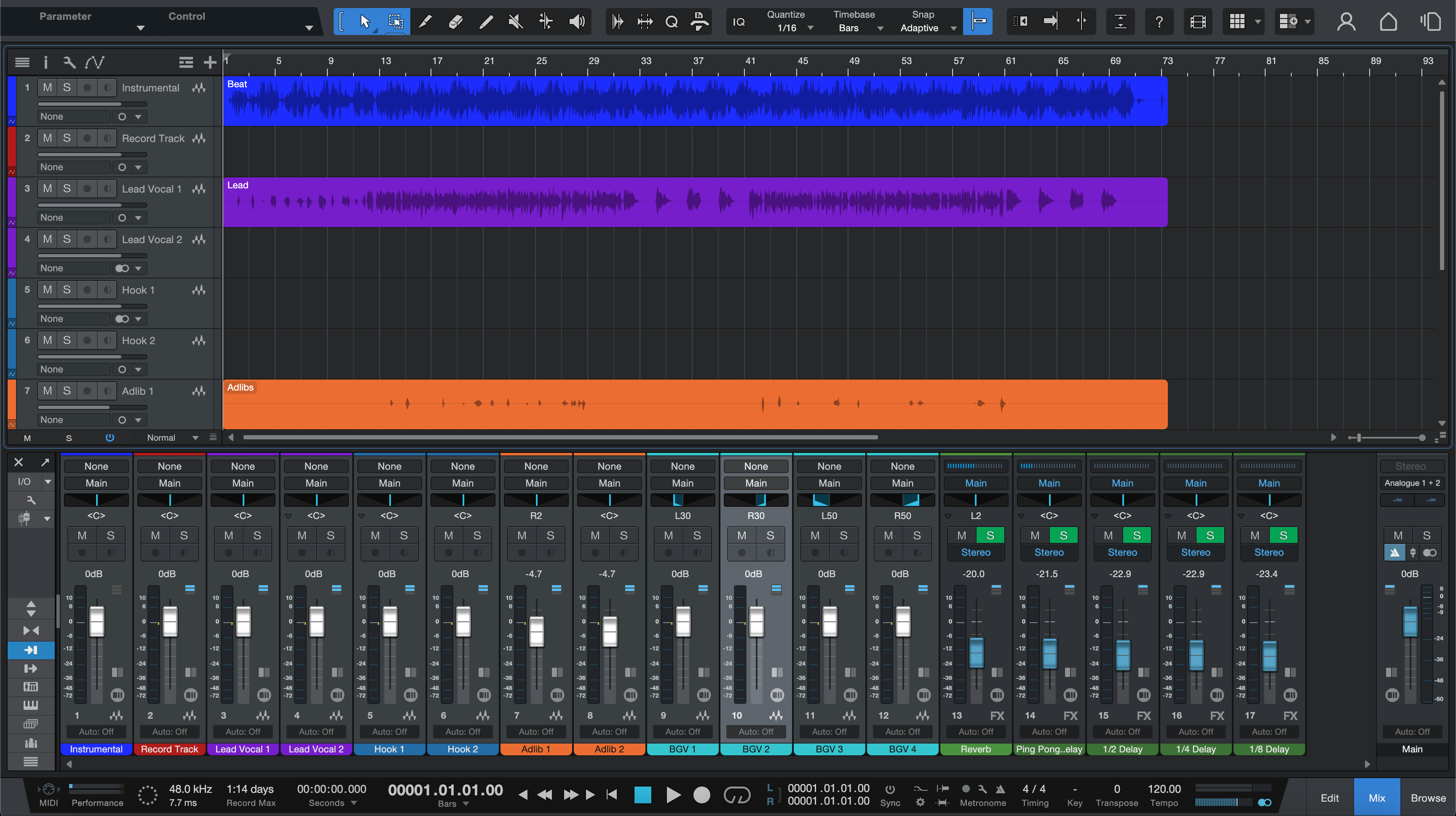1456x816 pixels.
Task: Activate the Mute tool
Action: coord(515,21)
